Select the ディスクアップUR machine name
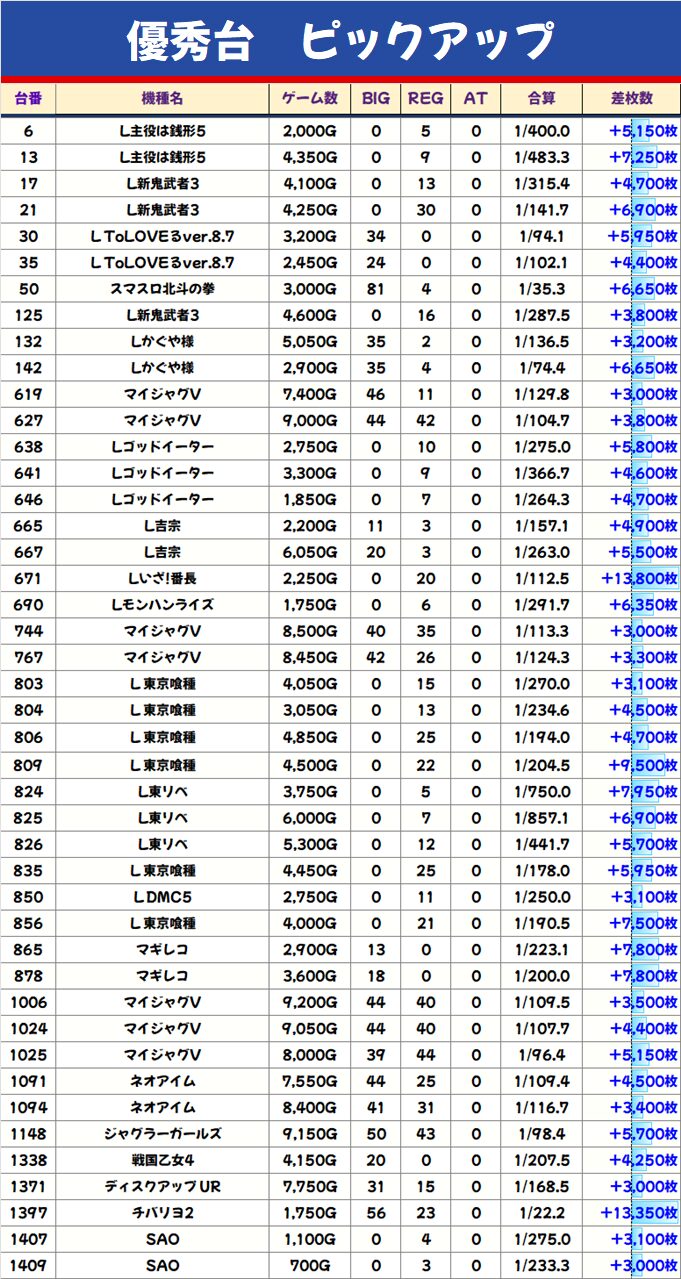681x1279 pixels. tap(162, 1187)
